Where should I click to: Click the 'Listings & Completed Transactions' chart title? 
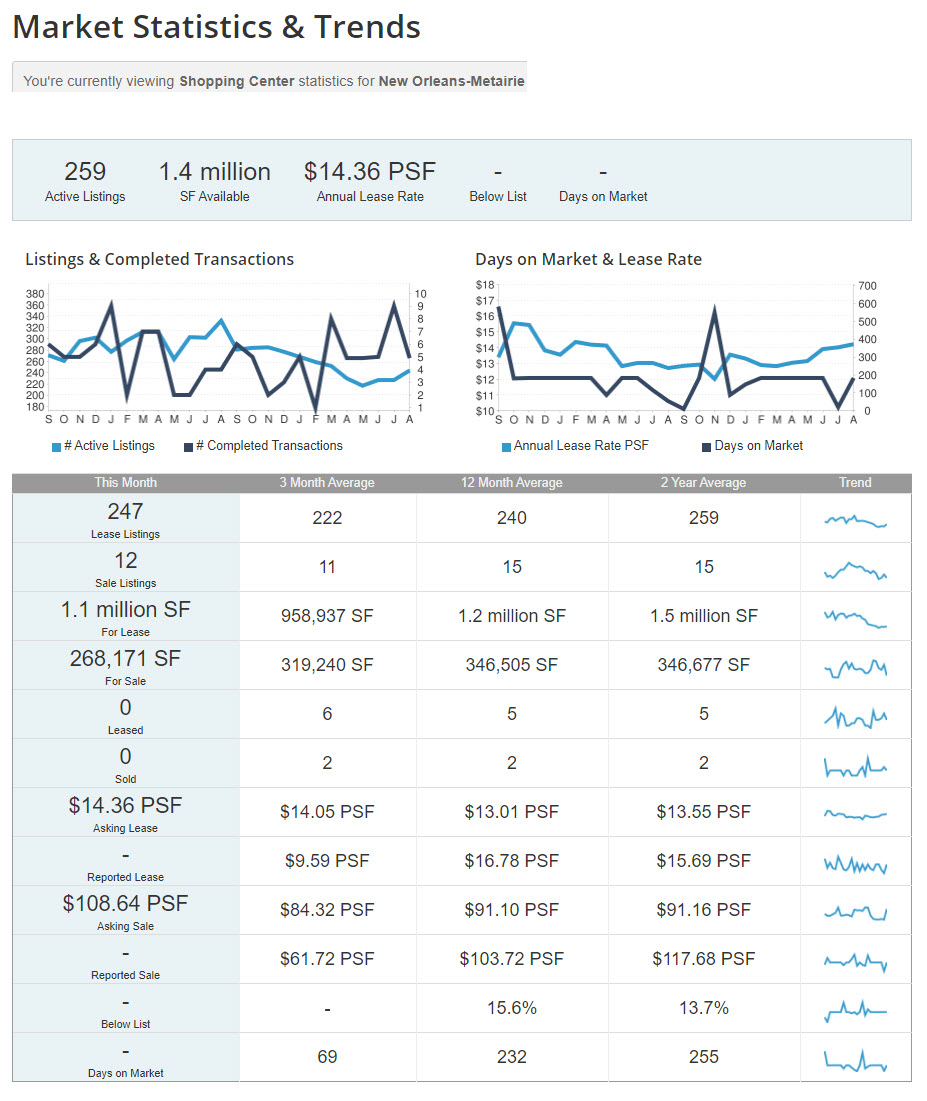pyautogui.click(x=159, y=259)
